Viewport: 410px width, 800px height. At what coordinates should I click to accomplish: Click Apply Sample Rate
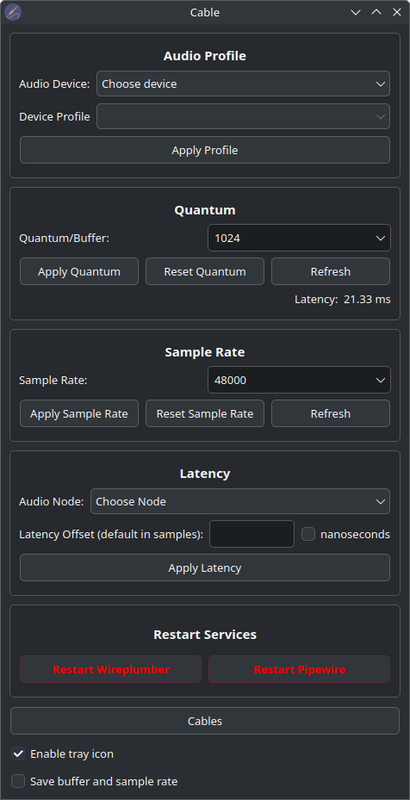tap(79, 413)
